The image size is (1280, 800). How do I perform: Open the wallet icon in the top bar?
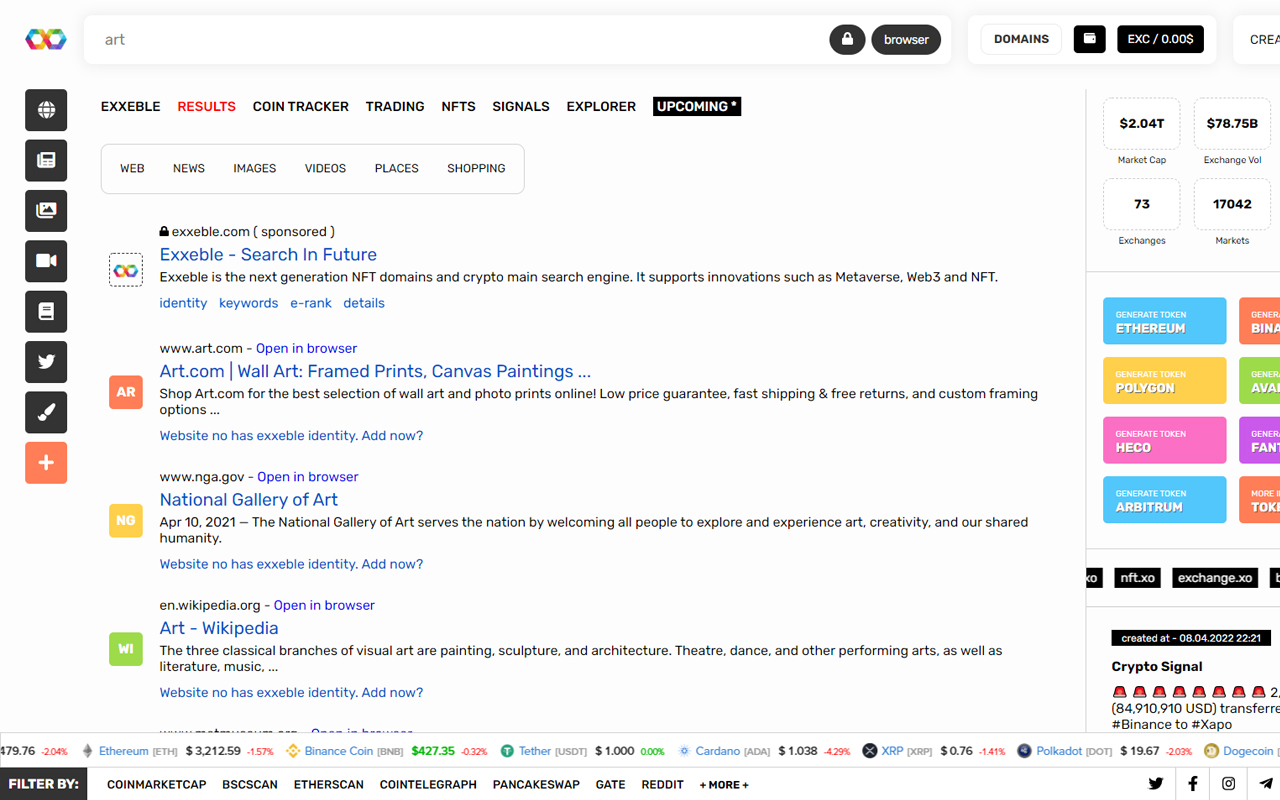point(1089,38)
